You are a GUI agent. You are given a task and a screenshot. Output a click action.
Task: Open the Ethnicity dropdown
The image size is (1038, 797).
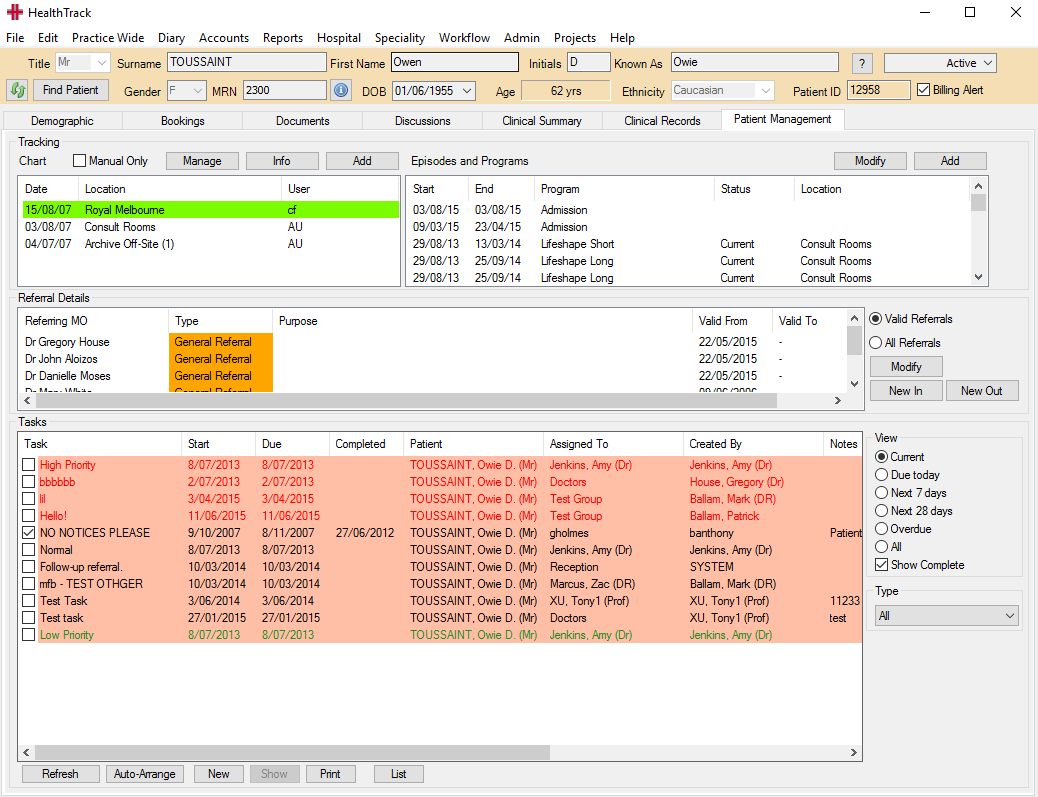765,91
